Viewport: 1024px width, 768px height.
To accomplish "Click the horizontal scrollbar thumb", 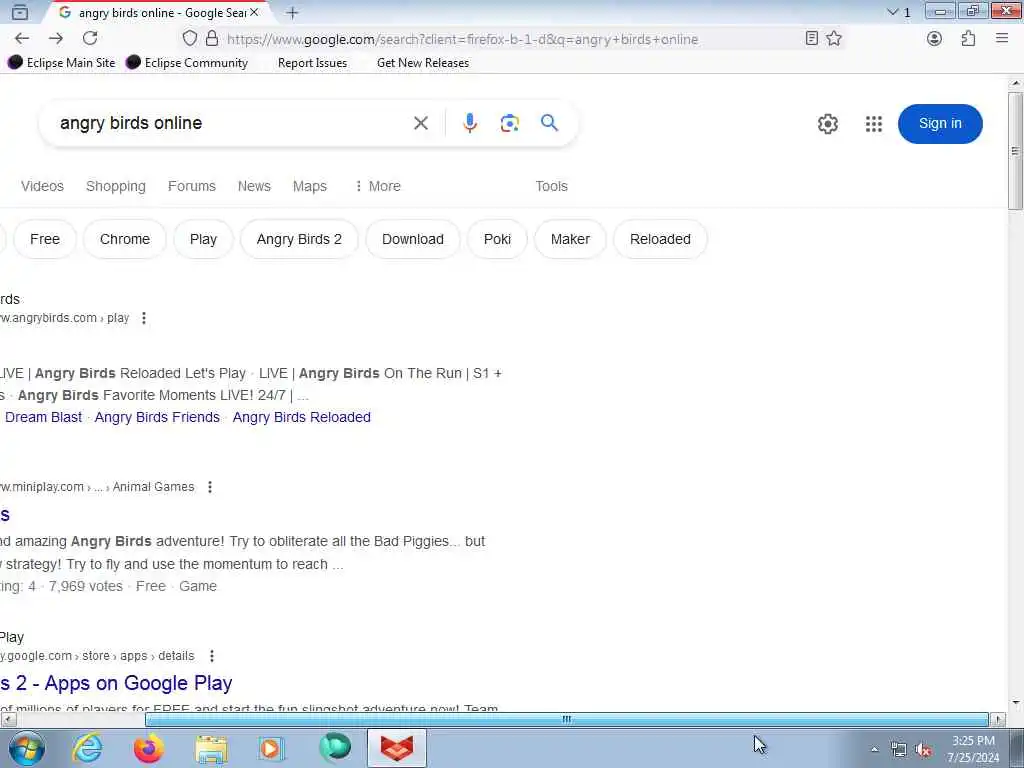I will click(566, 719).
